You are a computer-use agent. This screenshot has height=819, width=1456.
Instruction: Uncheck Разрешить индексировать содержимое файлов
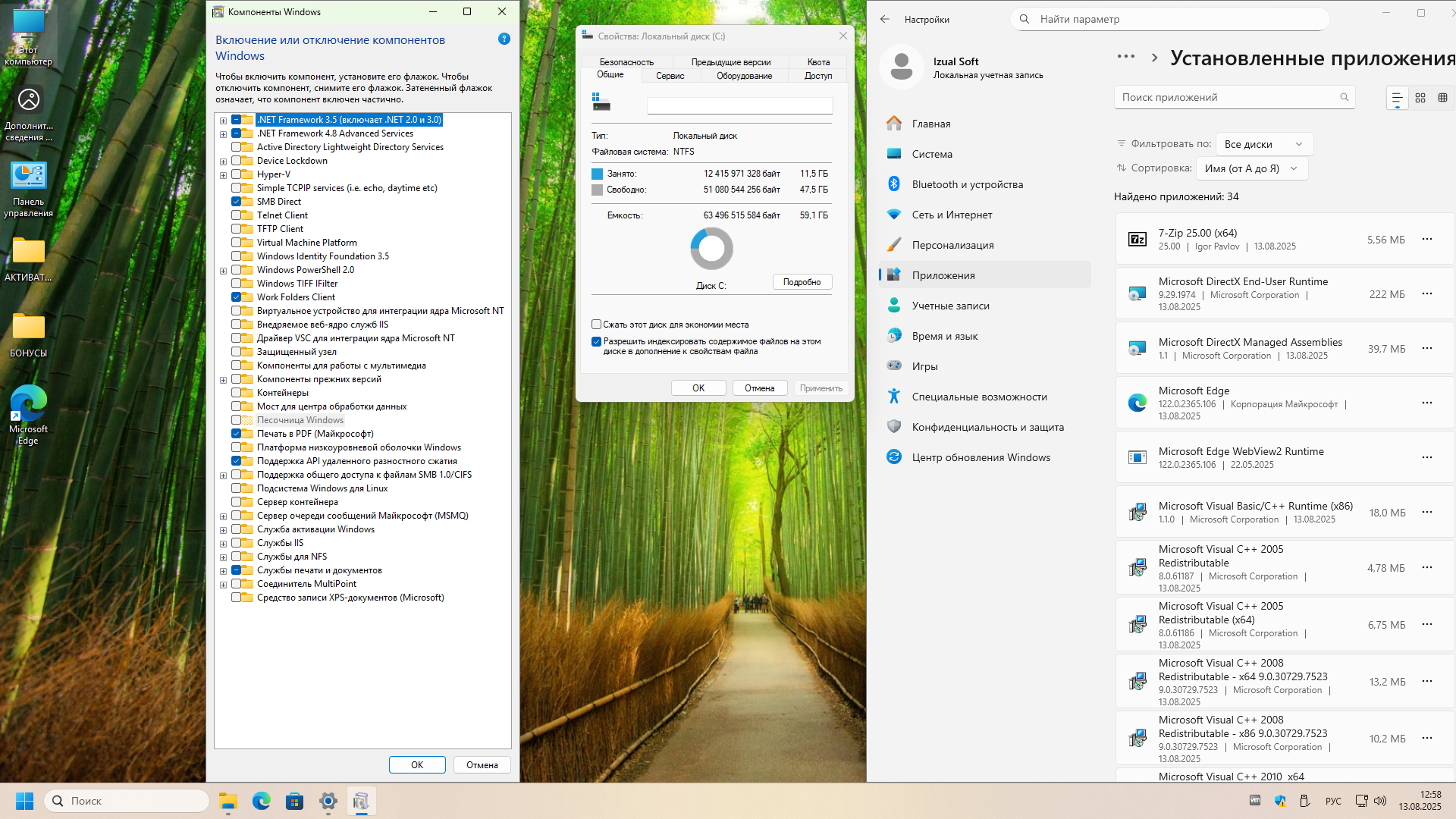(596, 342)
